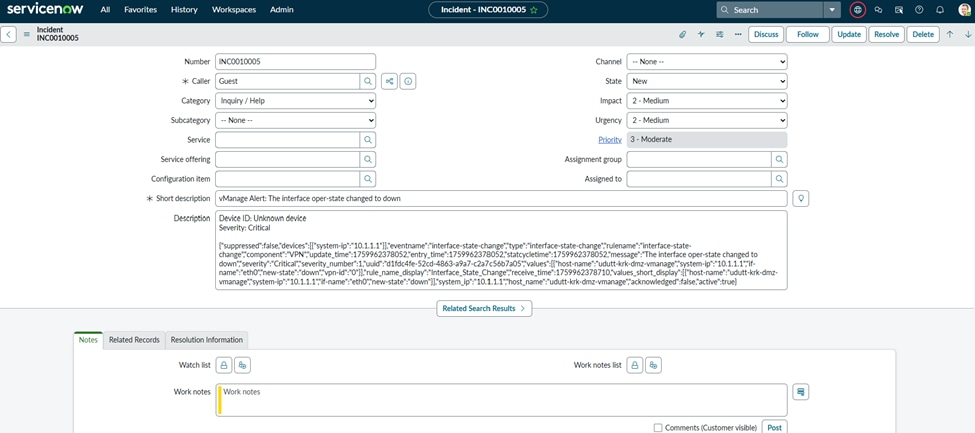Select the Notes tab
The height and width of the screenshot is (433, 975).
pos(88,340)
